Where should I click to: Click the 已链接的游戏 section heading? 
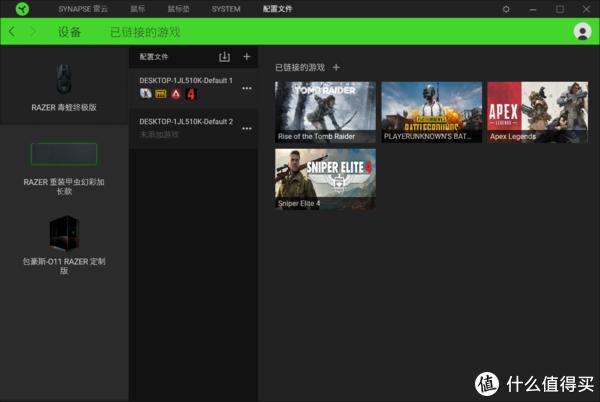pos(300,68)
